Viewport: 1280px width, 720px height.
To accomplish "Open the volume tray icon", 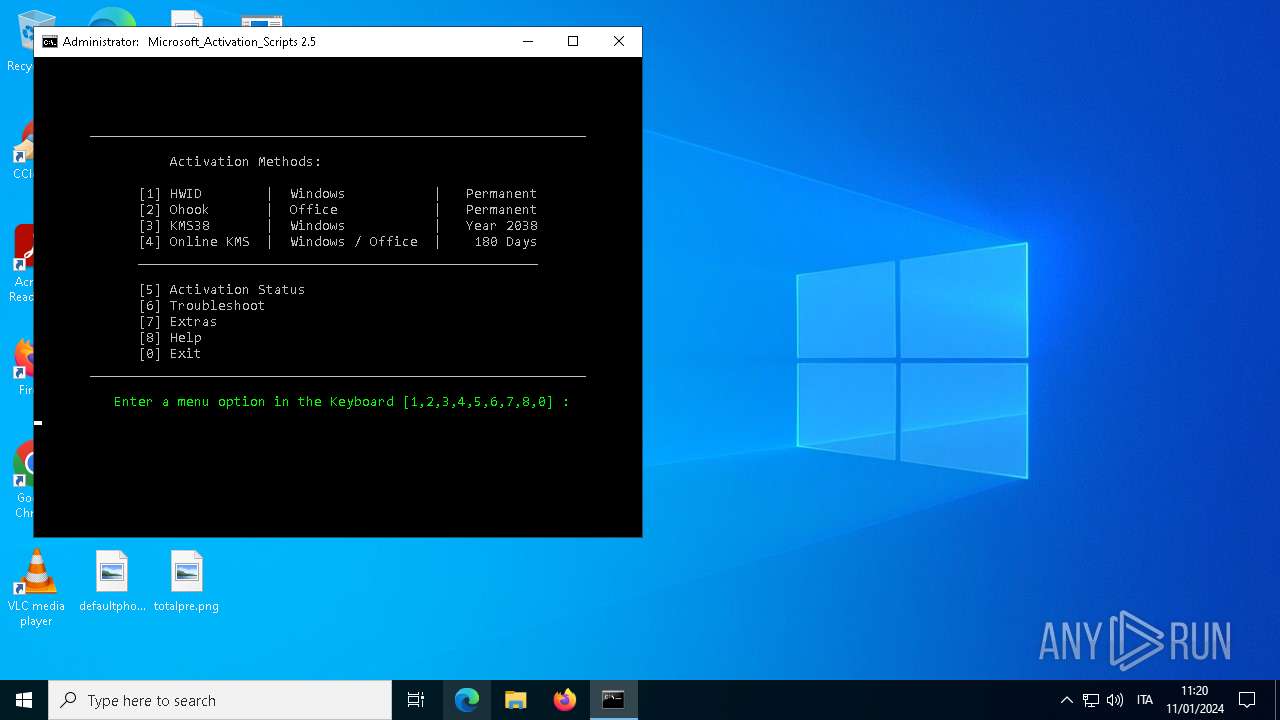I will pos(1115,700).
